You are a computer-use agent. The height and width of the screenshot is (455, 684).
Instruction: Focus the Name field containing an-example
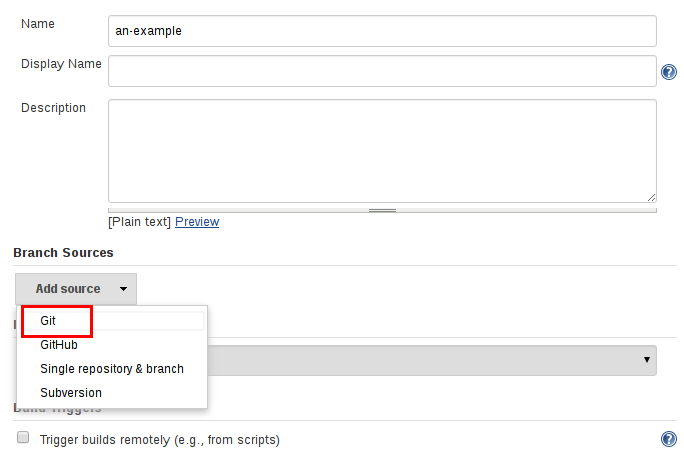(x=382, y=31)
